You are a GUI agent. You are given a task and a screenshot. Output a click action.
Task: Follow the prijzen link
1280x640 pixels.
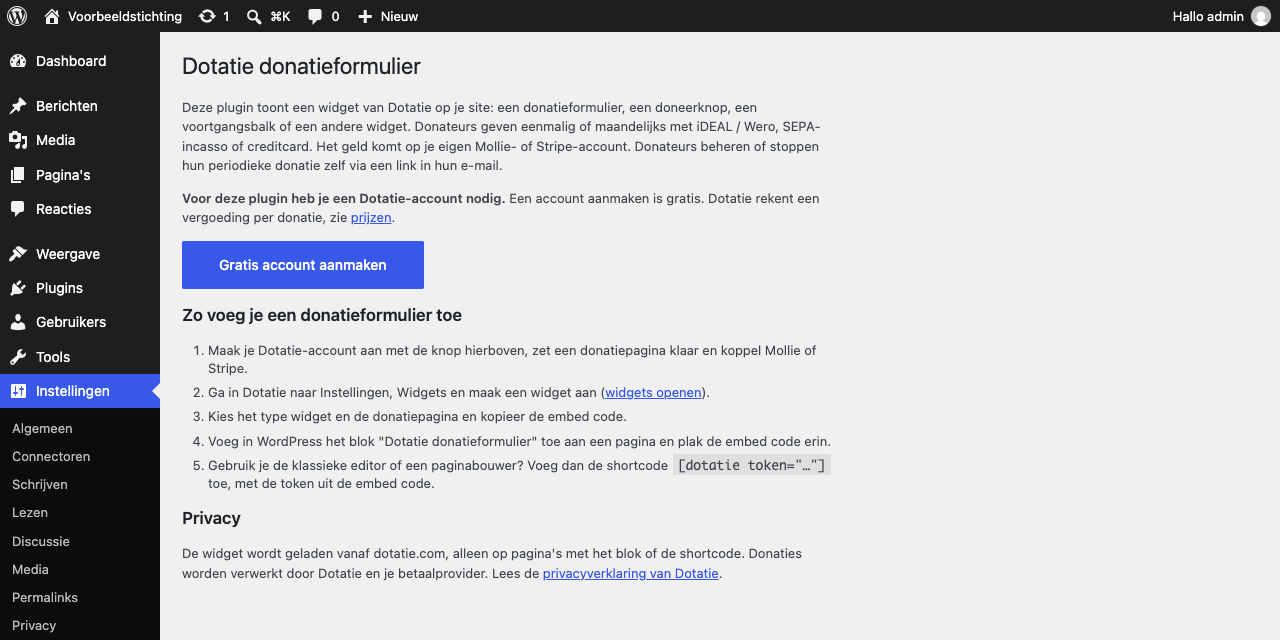[371, 217]
